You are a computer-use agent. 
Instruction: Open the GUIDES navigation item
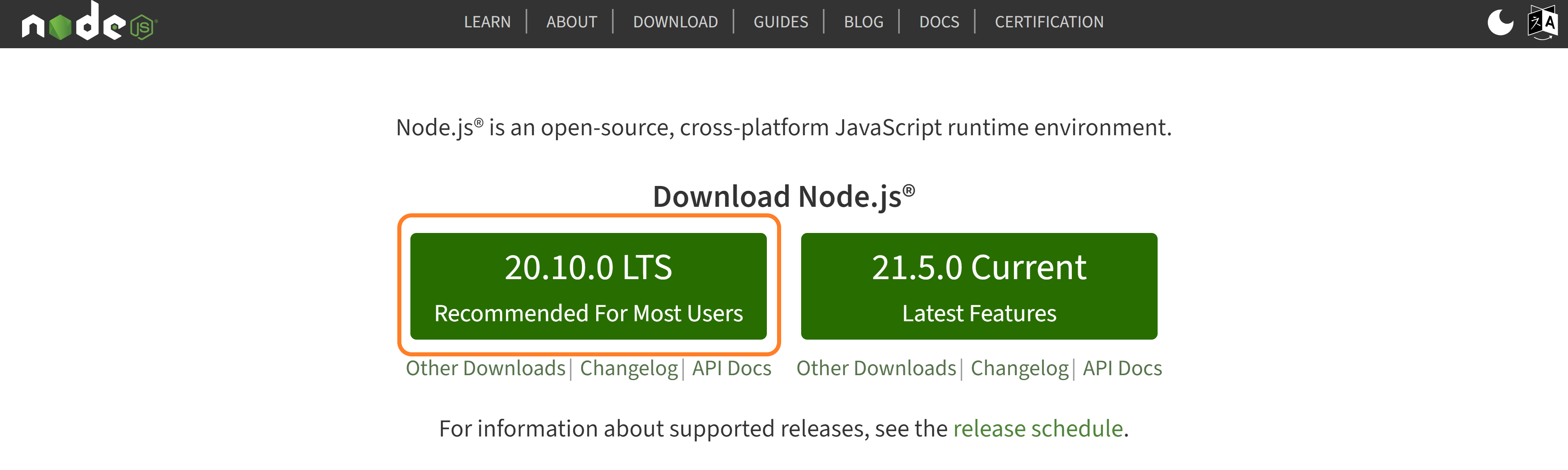780,22
